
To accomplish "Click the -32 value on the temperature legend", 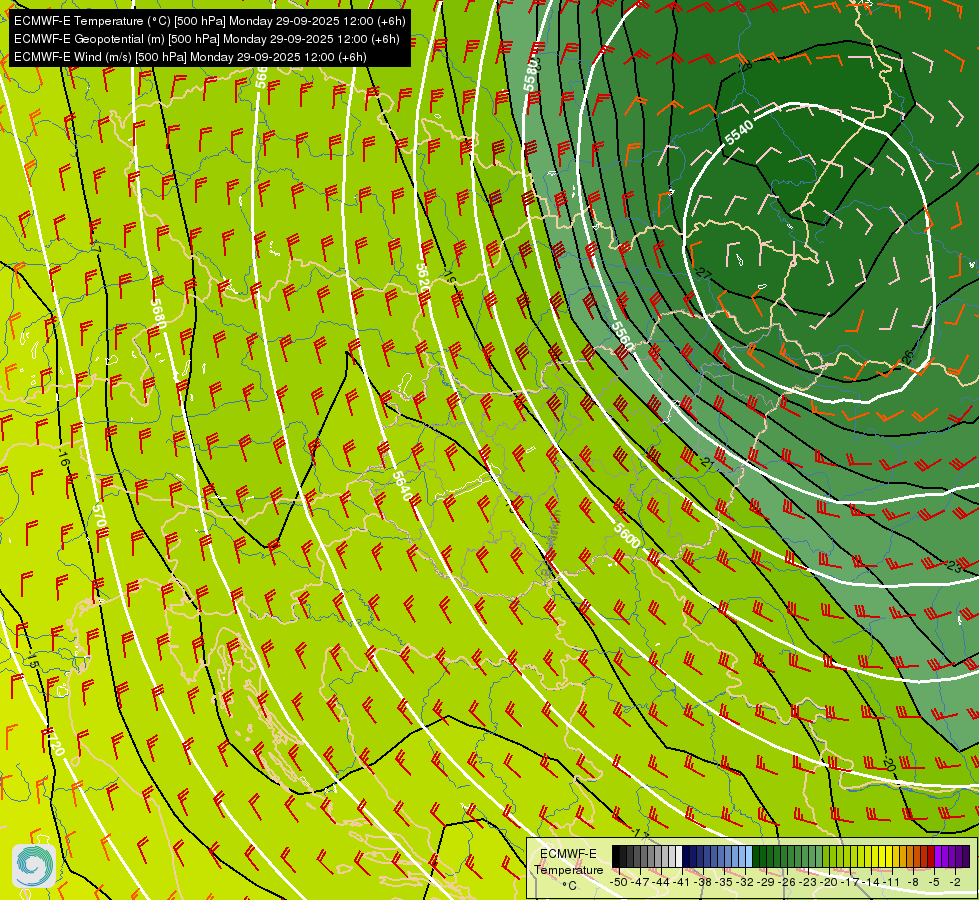I will 745,882.
